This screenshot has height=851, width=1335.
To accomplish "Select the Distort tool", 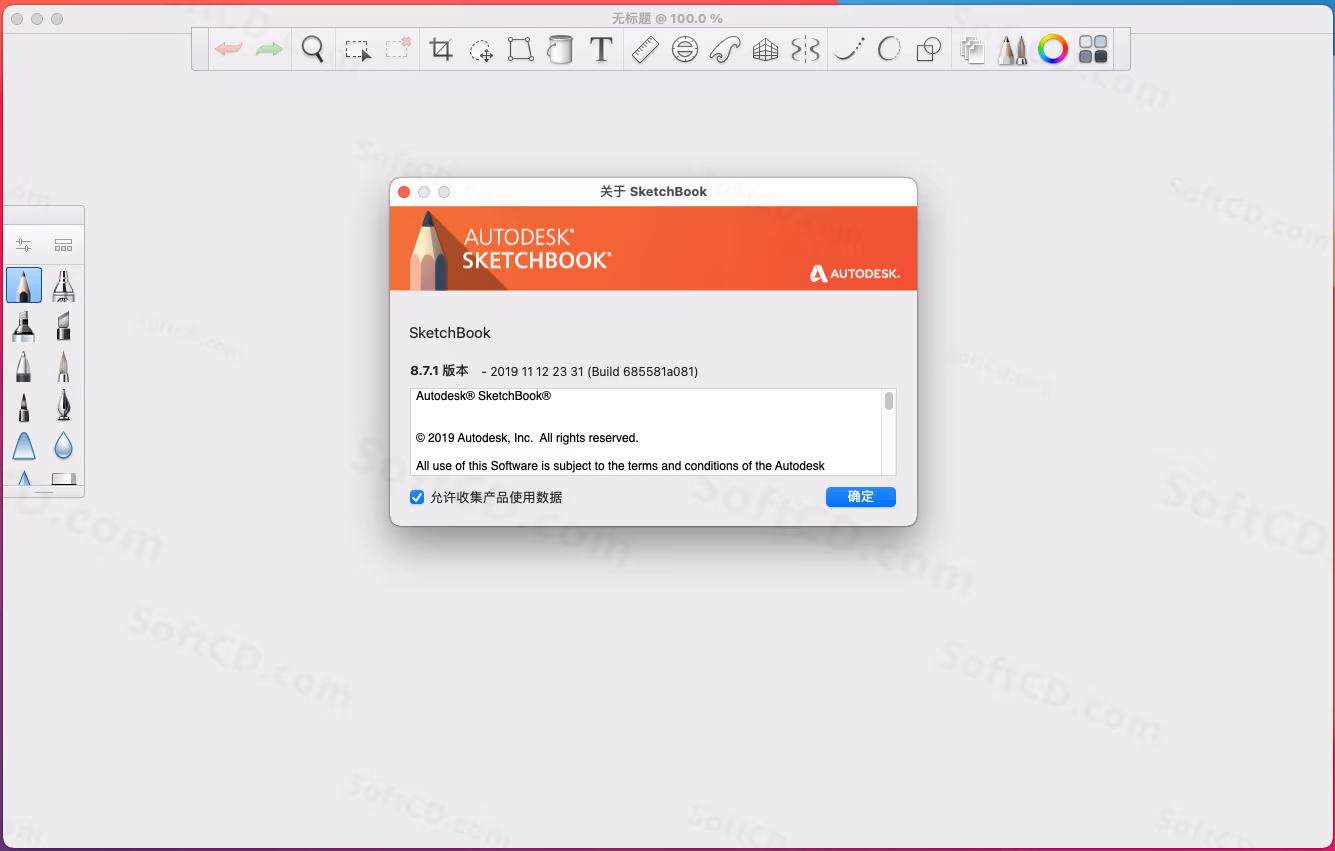I will click(x=521, y=49).
